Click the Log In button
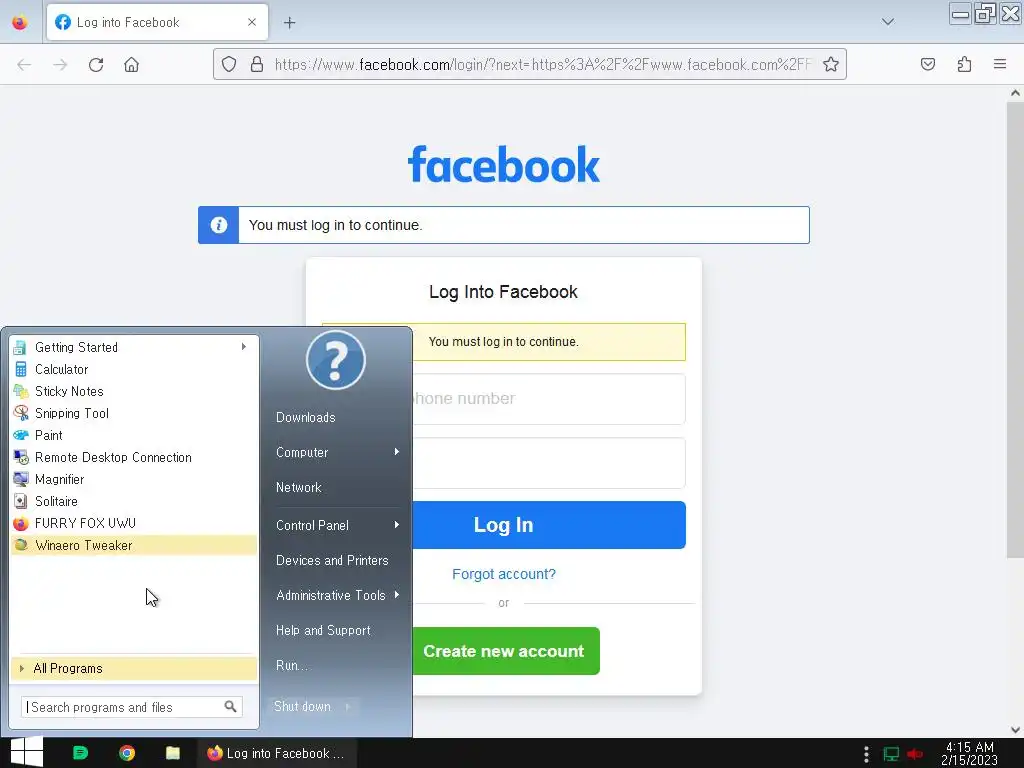Image resolution: width=1024 pixels, height=768 pixels. point(549,525)
